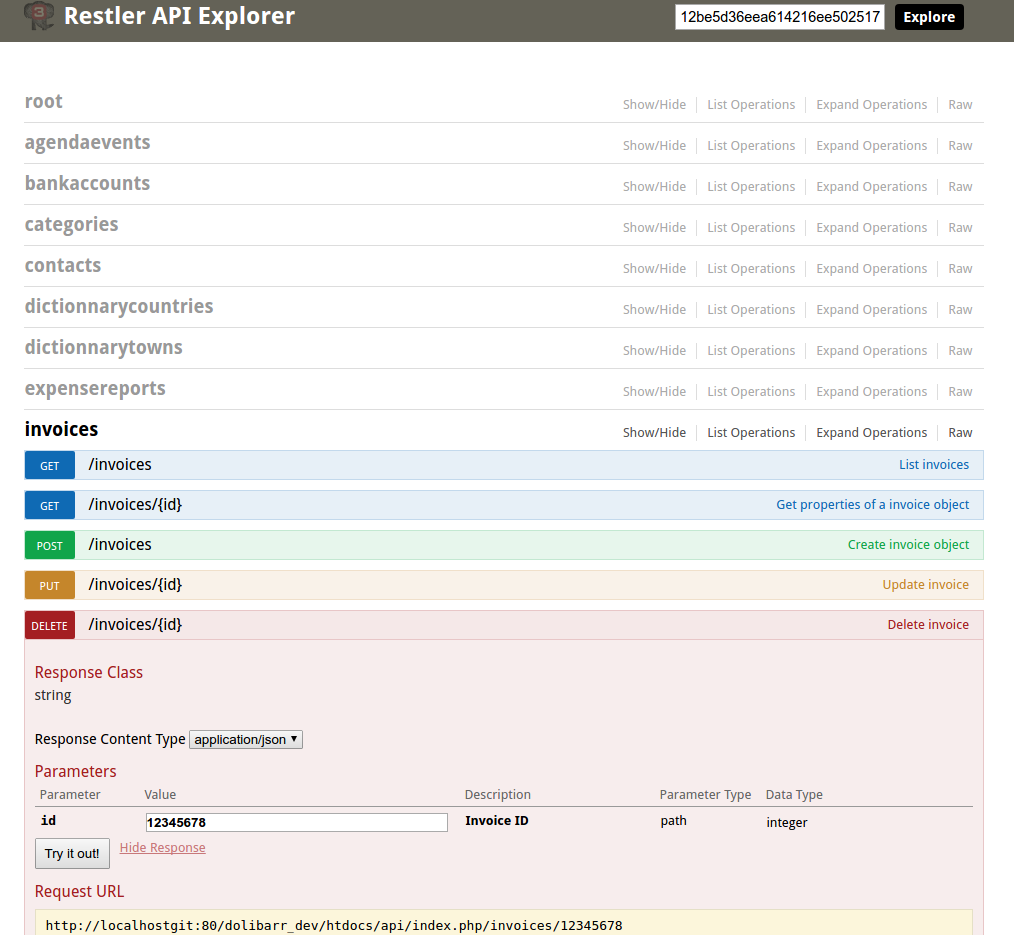Open Raw for categories
Viewport: 1014px width, 935px height.
pos(960,228)
